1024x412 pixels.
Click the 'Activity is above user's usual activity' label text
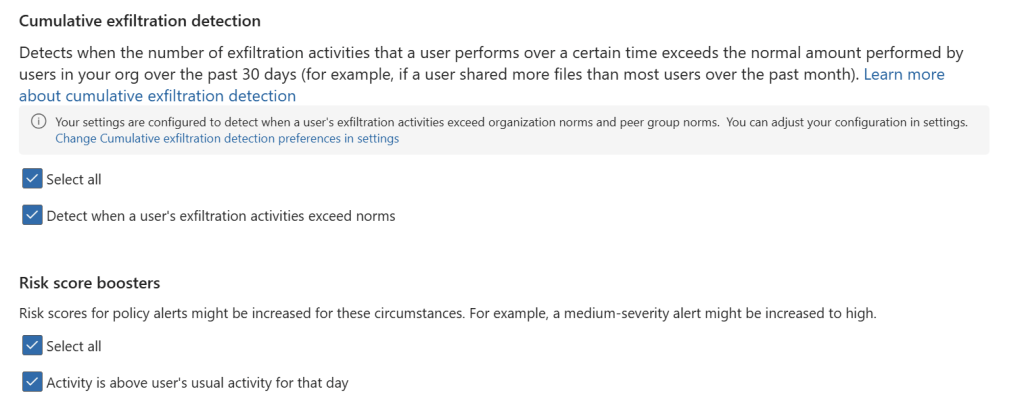click(197, 383)
